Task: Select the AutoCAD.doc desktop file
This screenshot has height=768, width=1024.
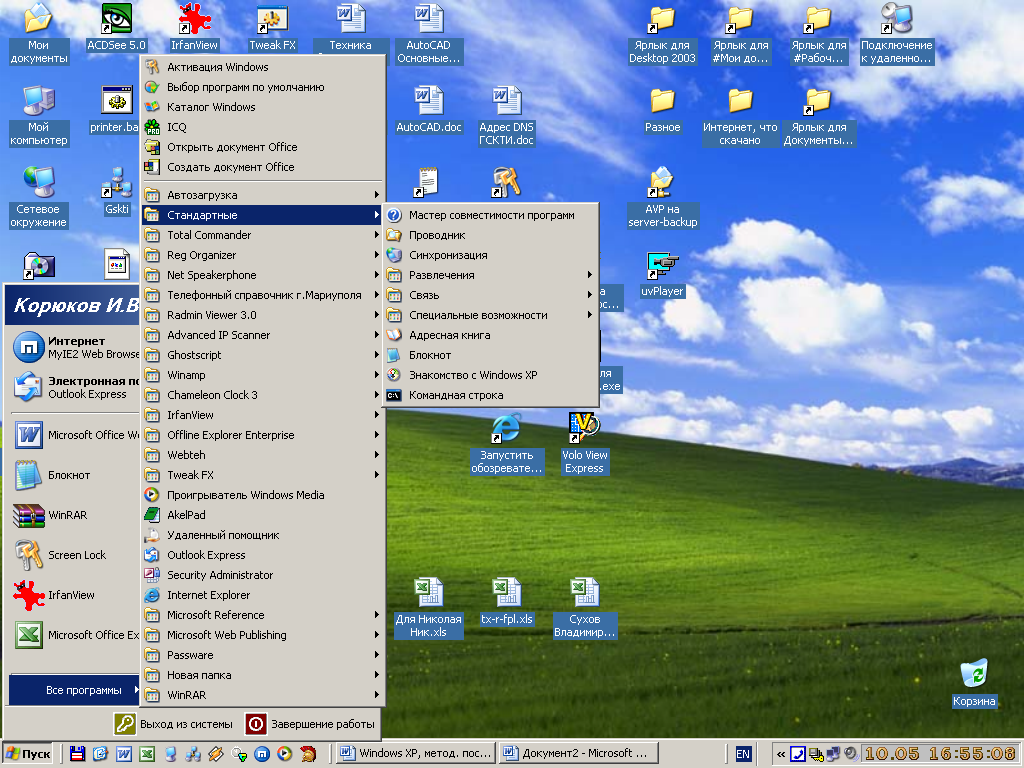Action: 428,110
